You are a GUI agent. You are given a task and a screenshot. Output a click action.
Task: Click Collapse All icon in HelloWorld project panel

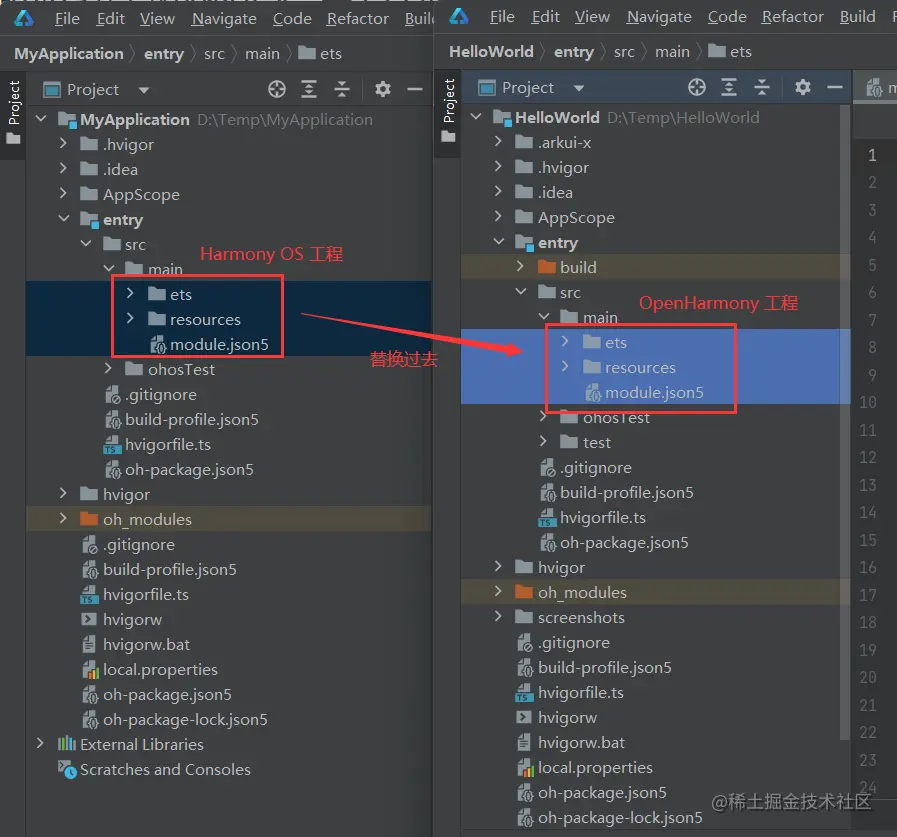(761, 88)
